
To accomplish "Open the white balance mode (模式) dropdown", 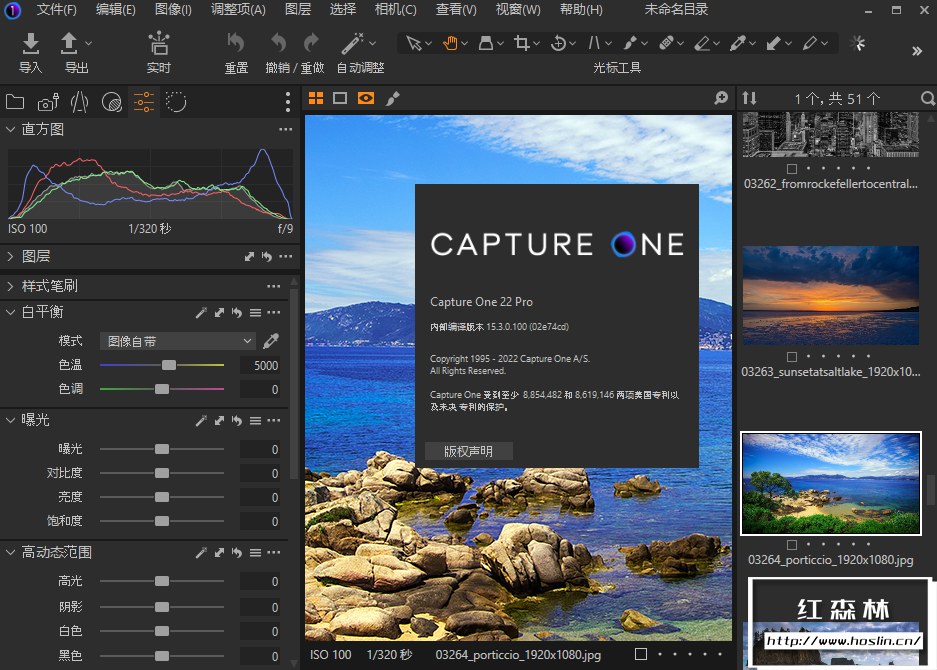I will coord(178,341).
